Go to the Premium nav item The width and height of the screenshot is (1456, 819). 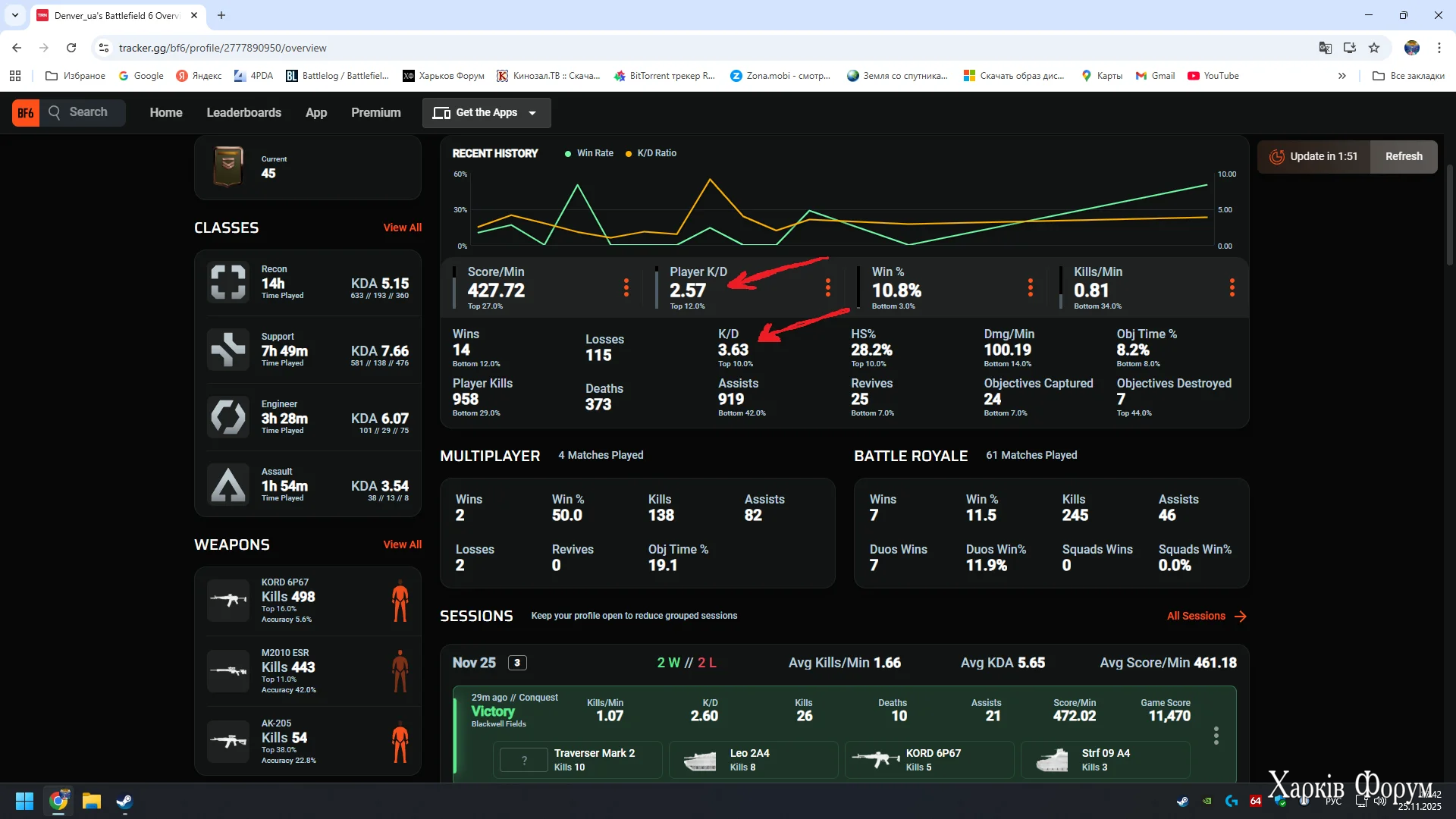375,113
